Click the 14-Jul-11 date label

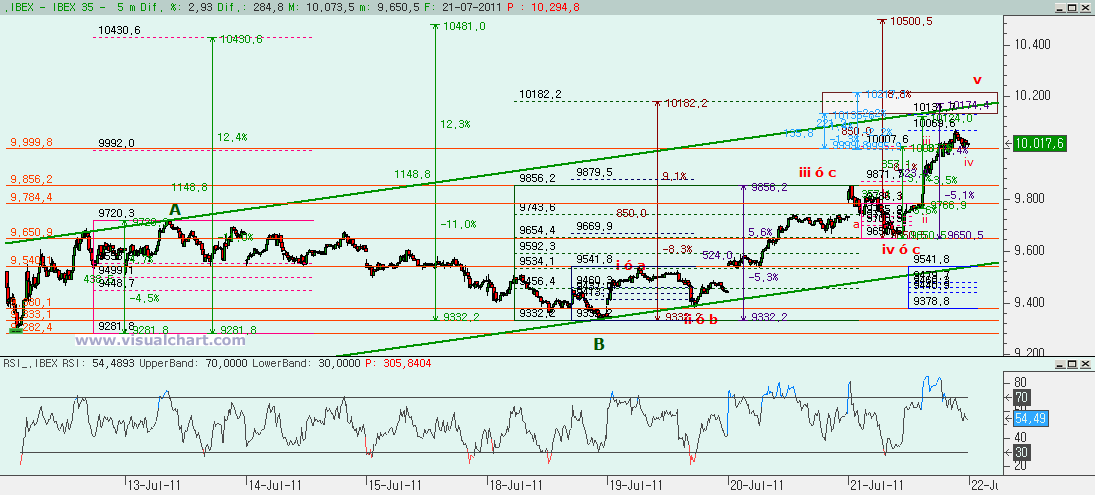pos(275,484)
